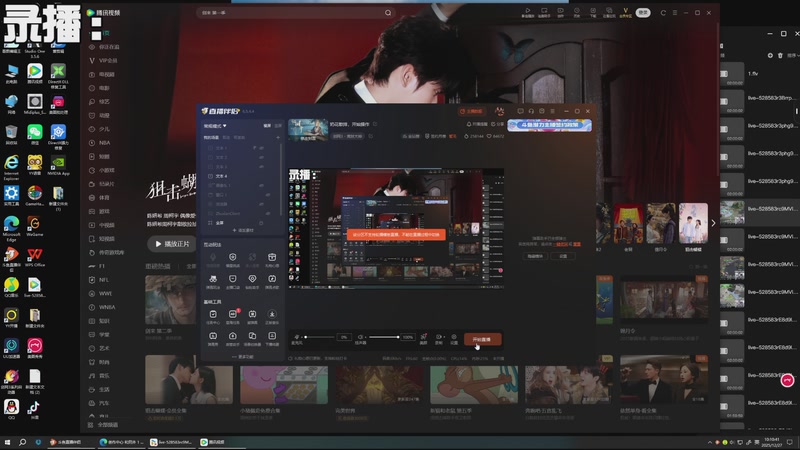Open the 设置 gear icon beside start button
The width and height of the screenshot is (800, 450).
(x=454, y=337)
